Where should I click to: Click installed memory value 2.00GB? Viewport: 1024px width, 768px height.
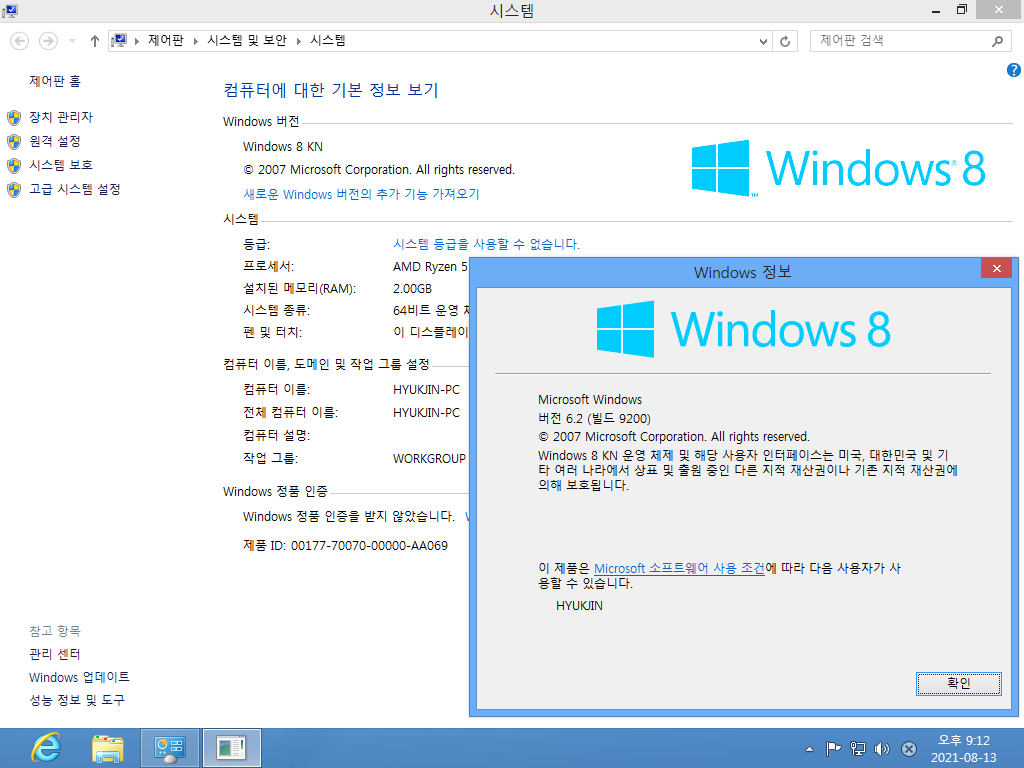coord(412,288)
